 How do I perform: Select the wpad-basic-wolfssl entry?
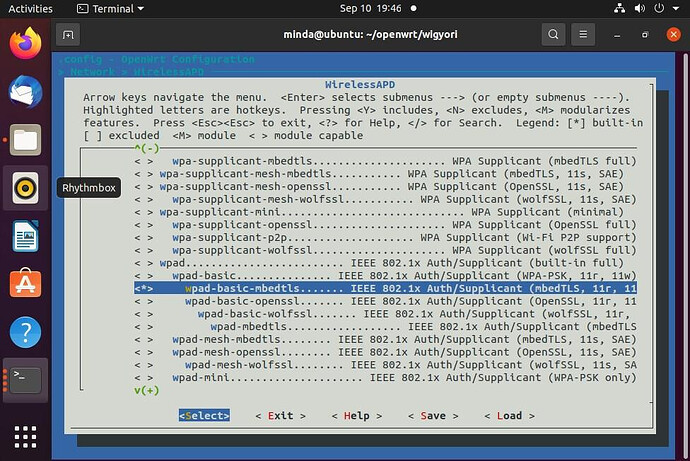coord(385,315)
